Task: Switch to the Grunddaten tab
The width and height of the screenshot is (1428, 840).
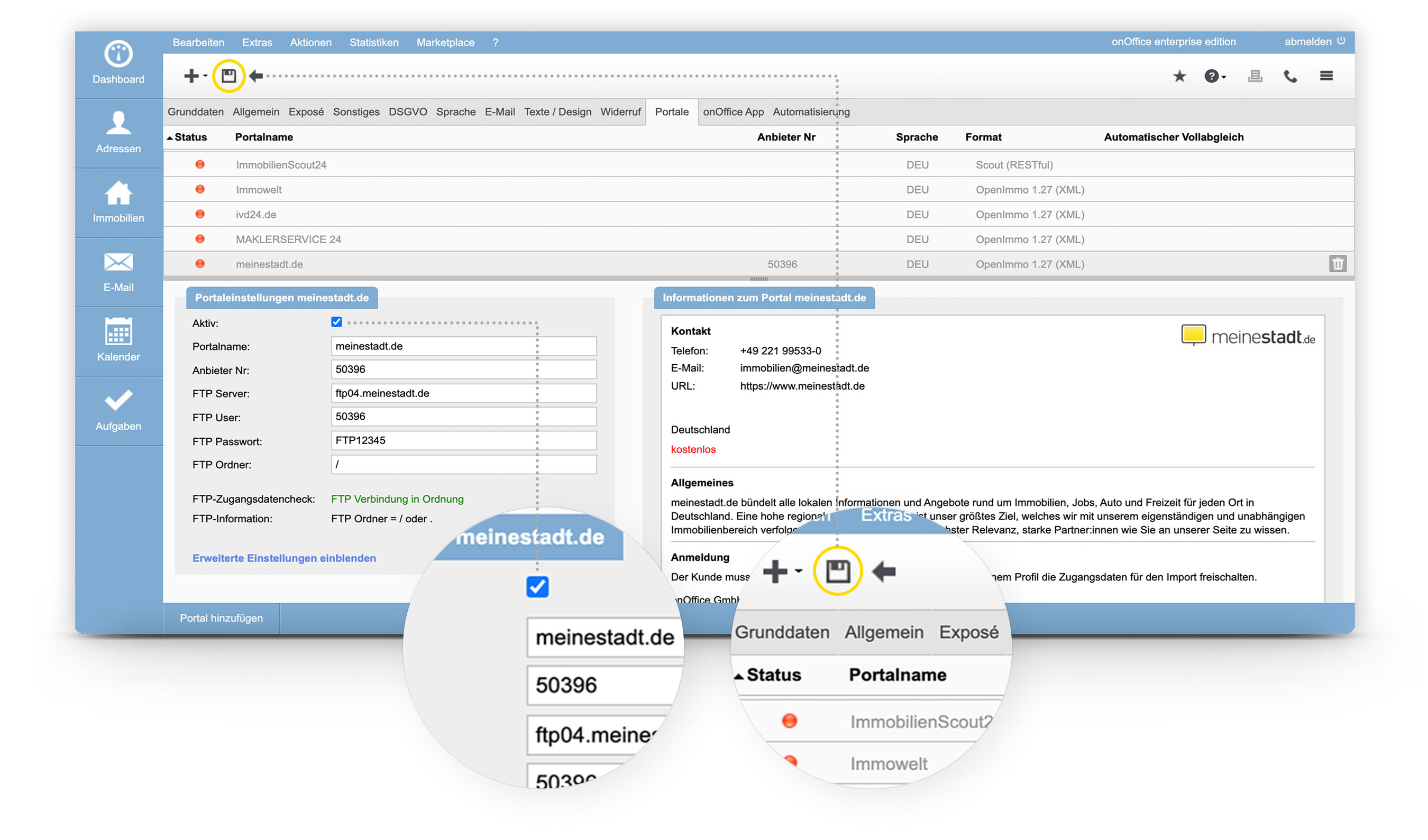Action: 196,112
